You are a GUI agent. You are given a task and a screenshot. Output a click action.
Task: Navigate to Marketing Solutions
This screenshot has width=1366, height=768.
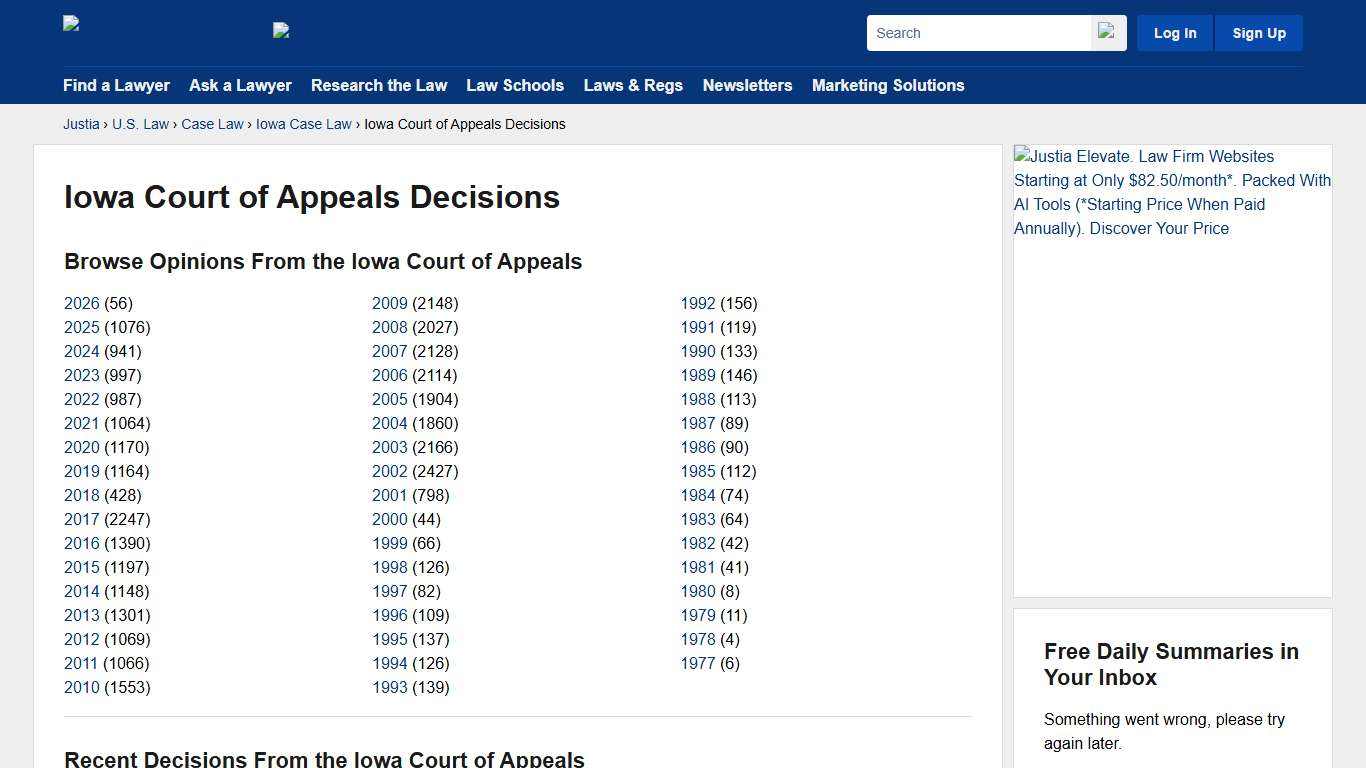pyautogui.click(x=888, y=85)
